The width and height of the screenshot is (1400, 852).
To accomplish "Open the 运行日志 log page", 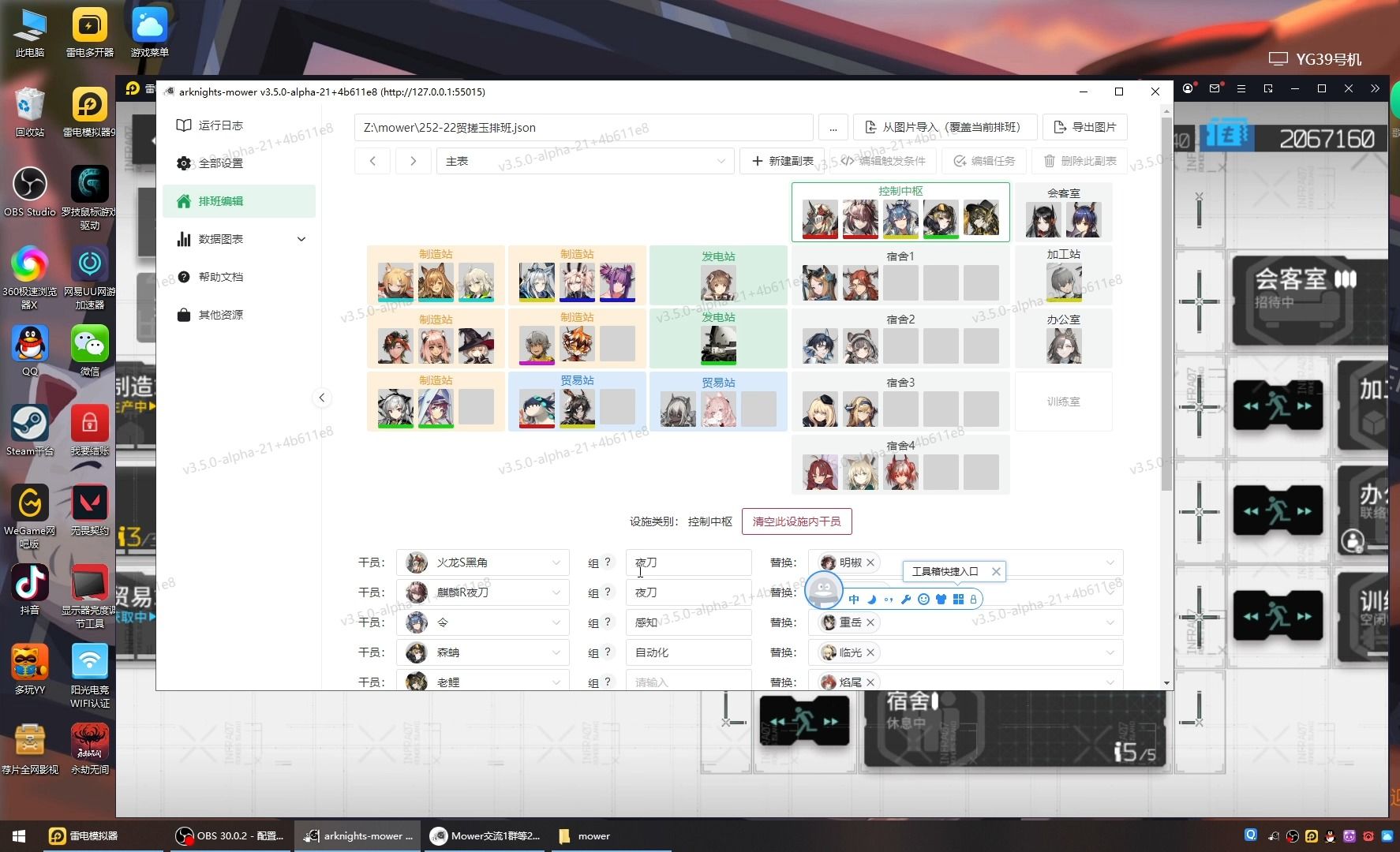I will [238, 125].
